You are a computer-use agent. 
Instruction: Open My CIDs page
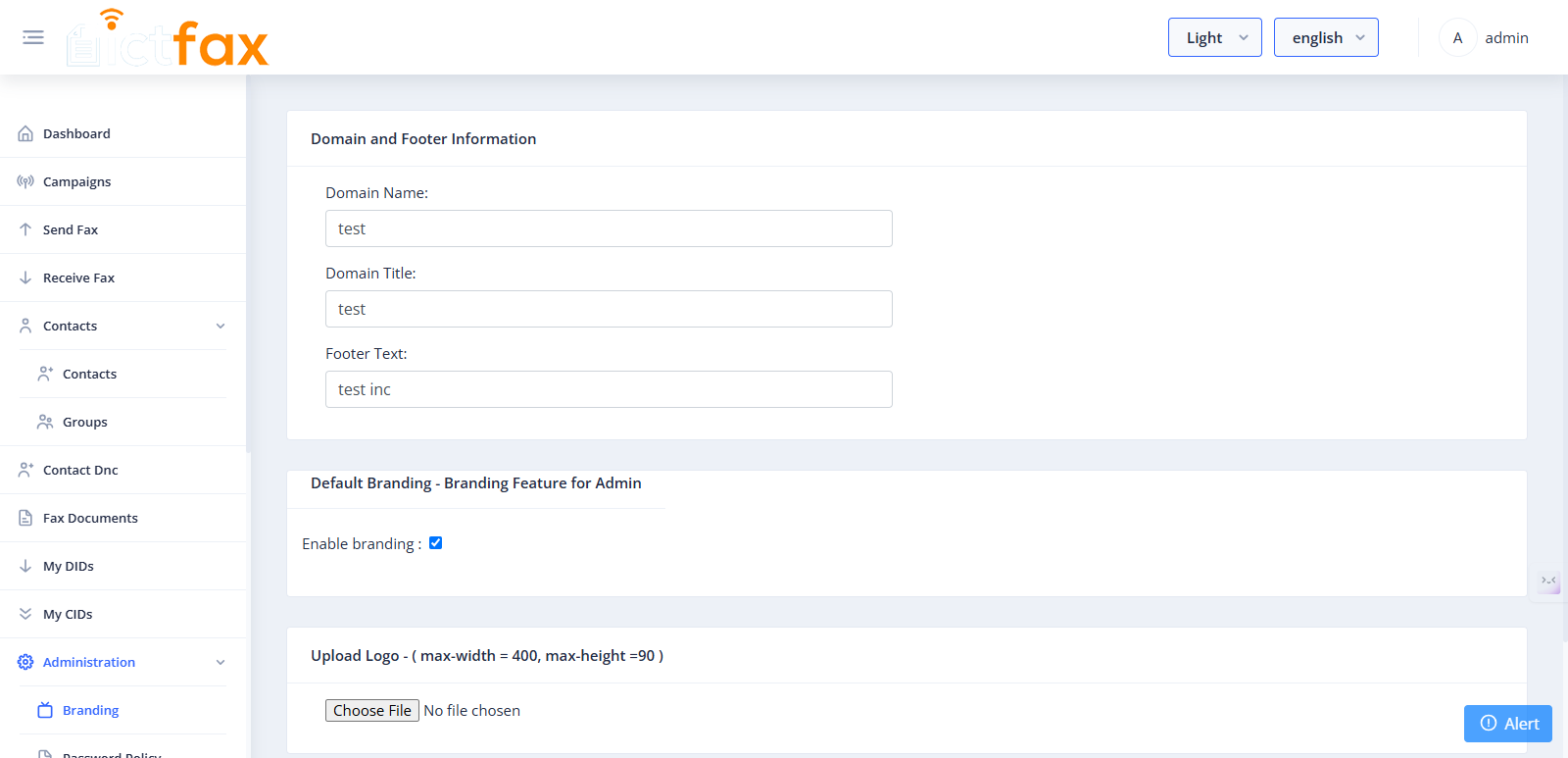point(122,614)
